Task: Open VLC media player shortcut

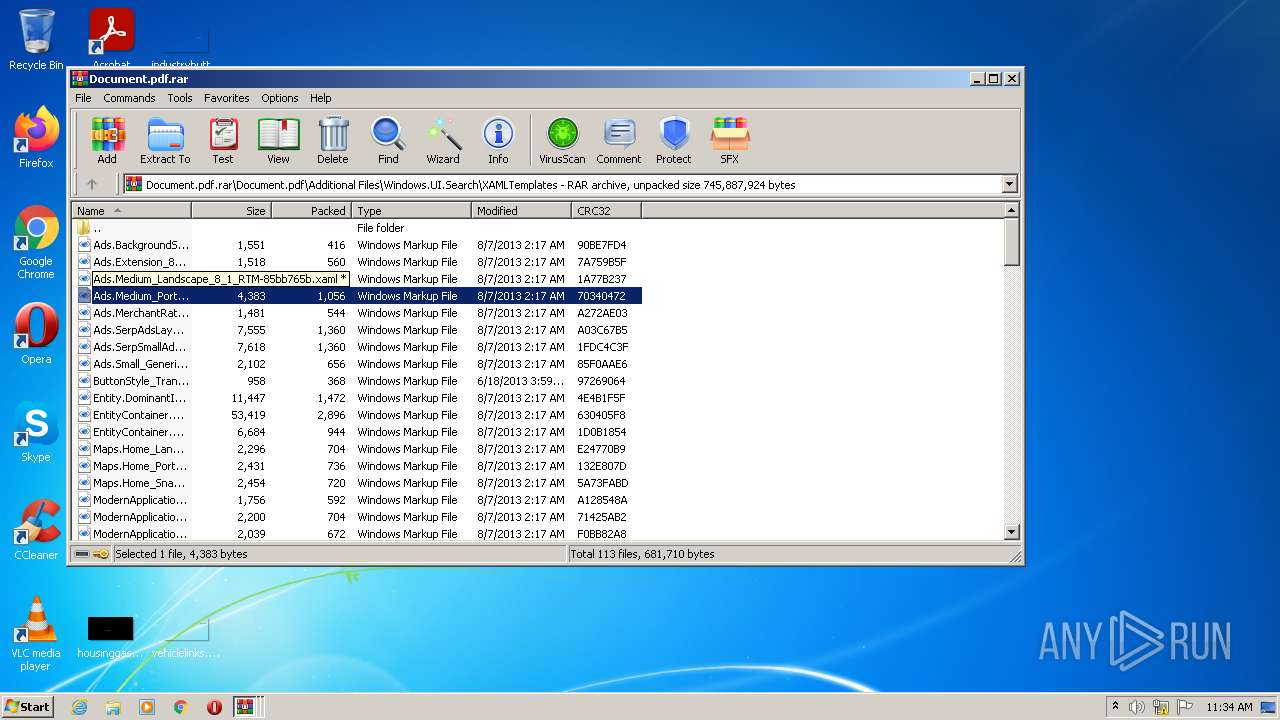Action: (36, 634)
